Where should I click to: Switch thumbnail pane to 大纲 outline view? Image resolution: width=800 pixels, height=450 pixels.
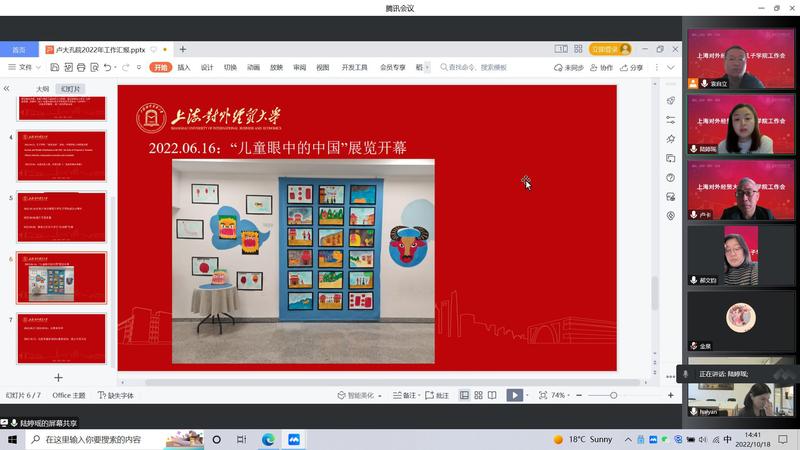42,89
